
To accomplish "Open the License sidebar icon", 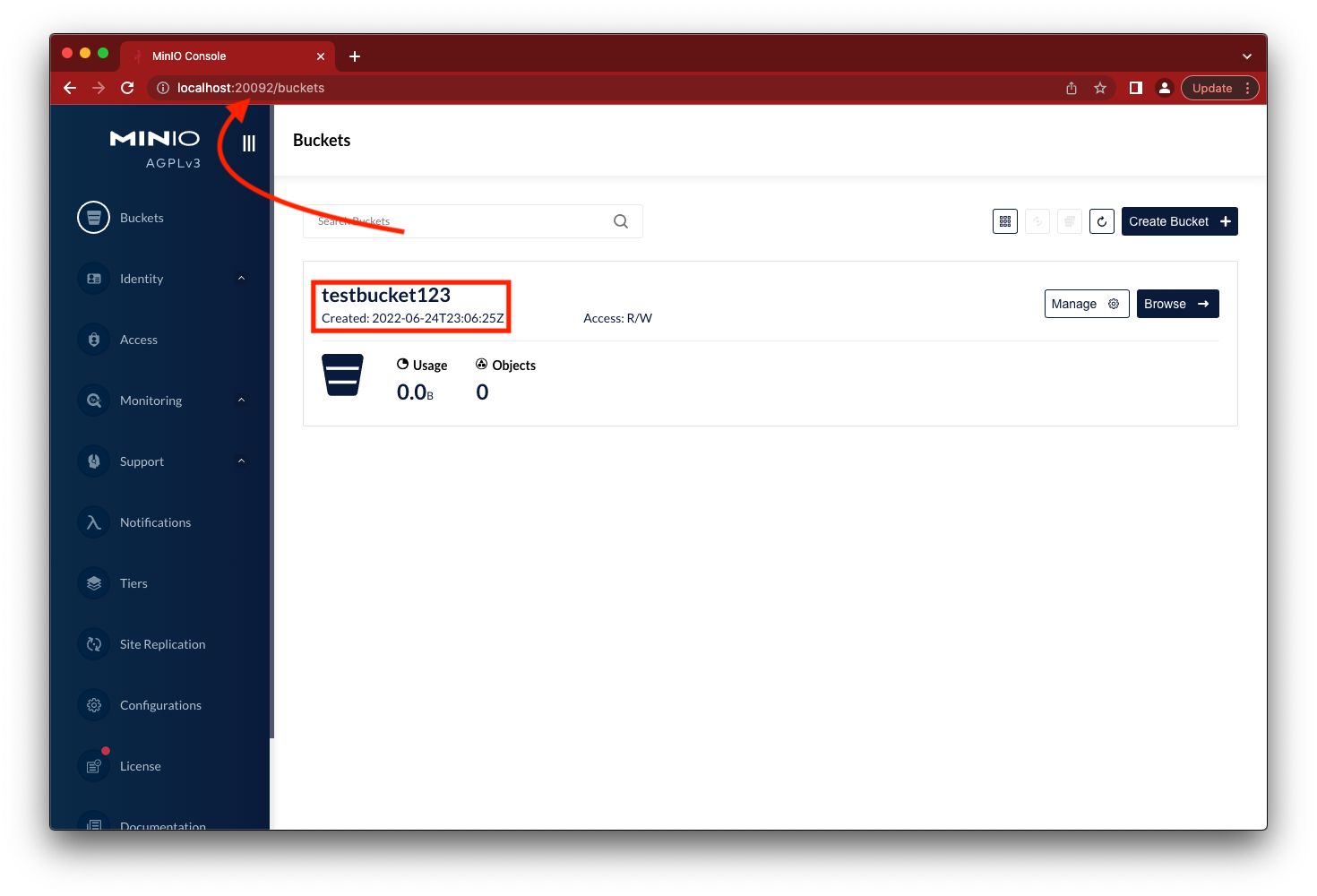I will click(x=94, y=766).
